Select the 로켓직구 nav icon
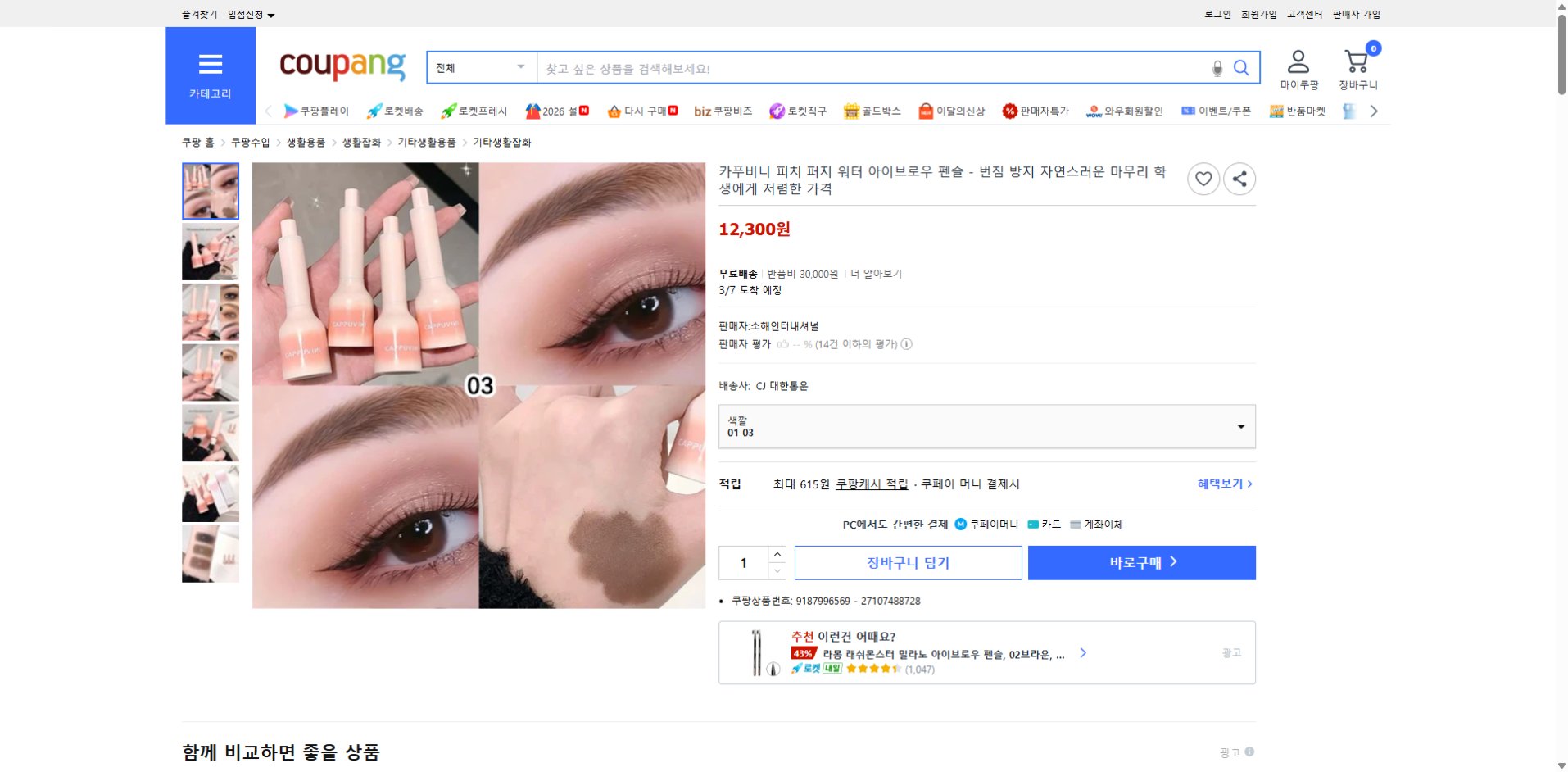The width and height of the screenshot is (1568, 772). tap(777, 111)
